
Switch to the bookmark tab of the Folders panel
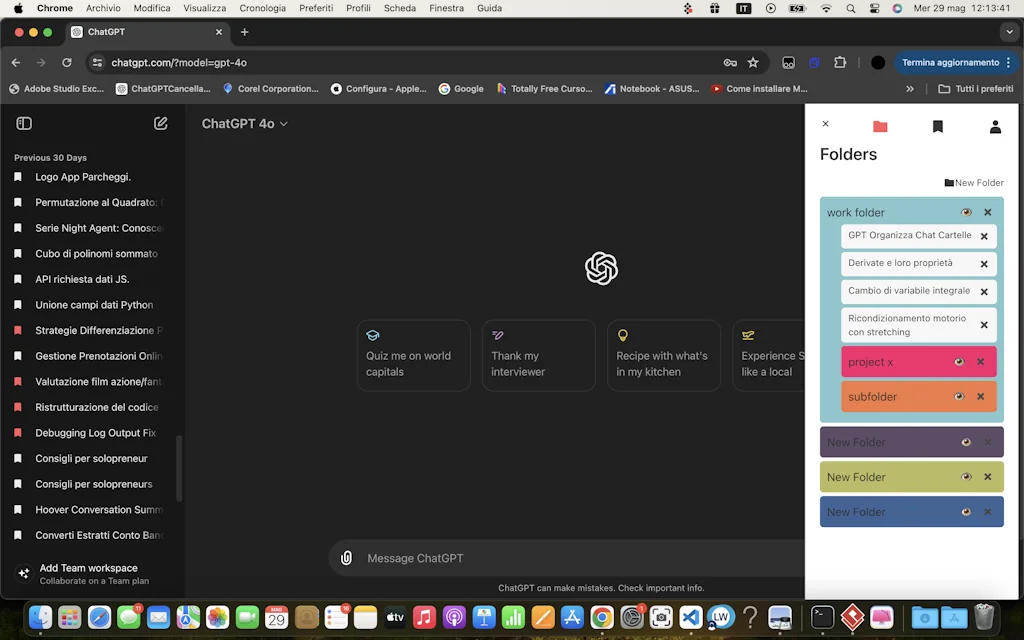pos(936,126)
